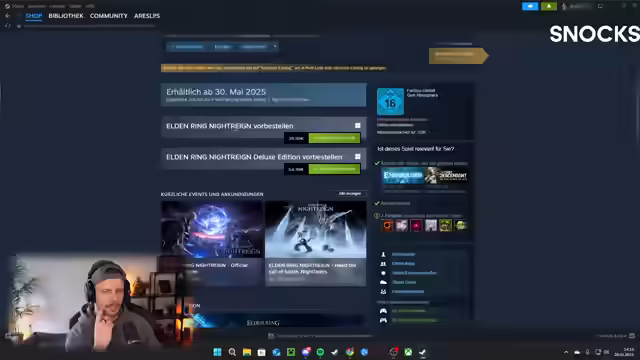Open the account name dropdown
This screenshot has width=640, height=360.
(x=576, y=6)
